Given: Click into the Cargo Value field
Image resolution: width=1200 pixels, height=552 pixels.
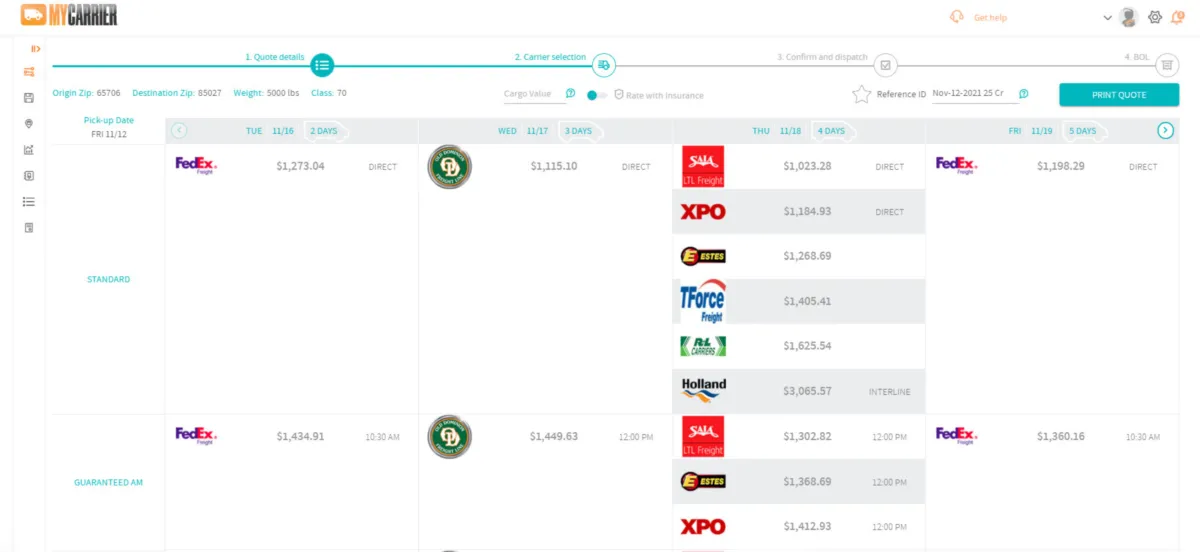Looking at the screenshot, I should click(x=533, y=94).
